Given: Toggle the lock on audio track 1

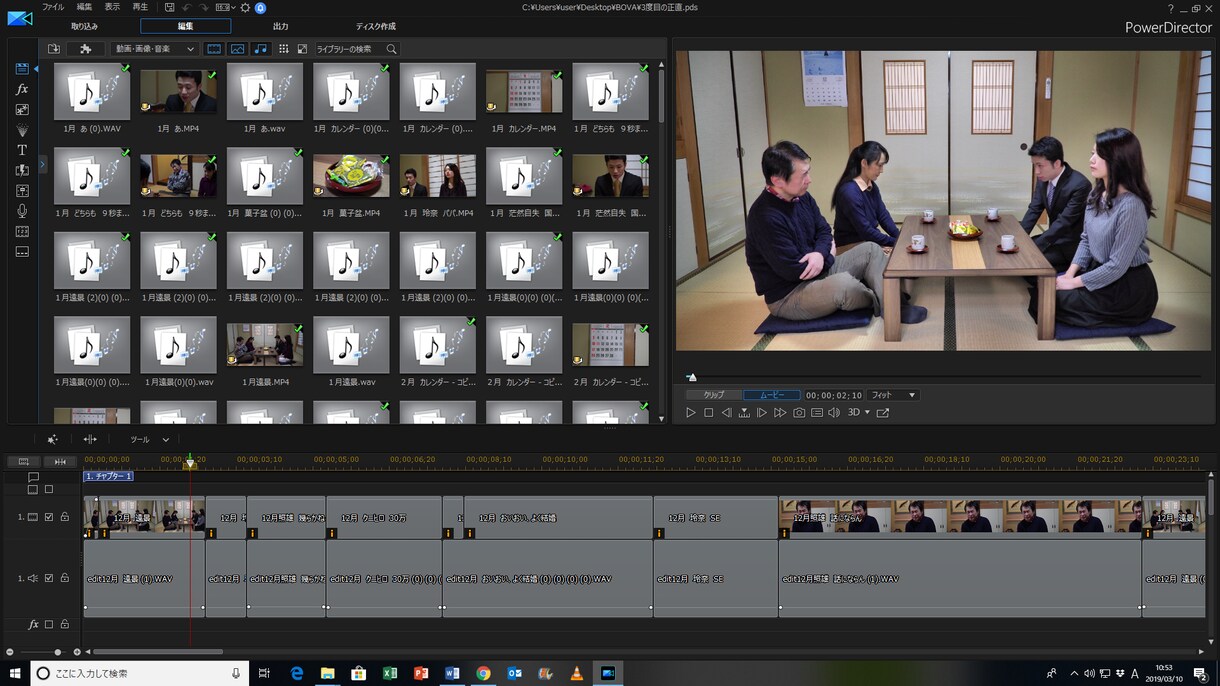Looking at the screenshot, I should pos(65,578).
